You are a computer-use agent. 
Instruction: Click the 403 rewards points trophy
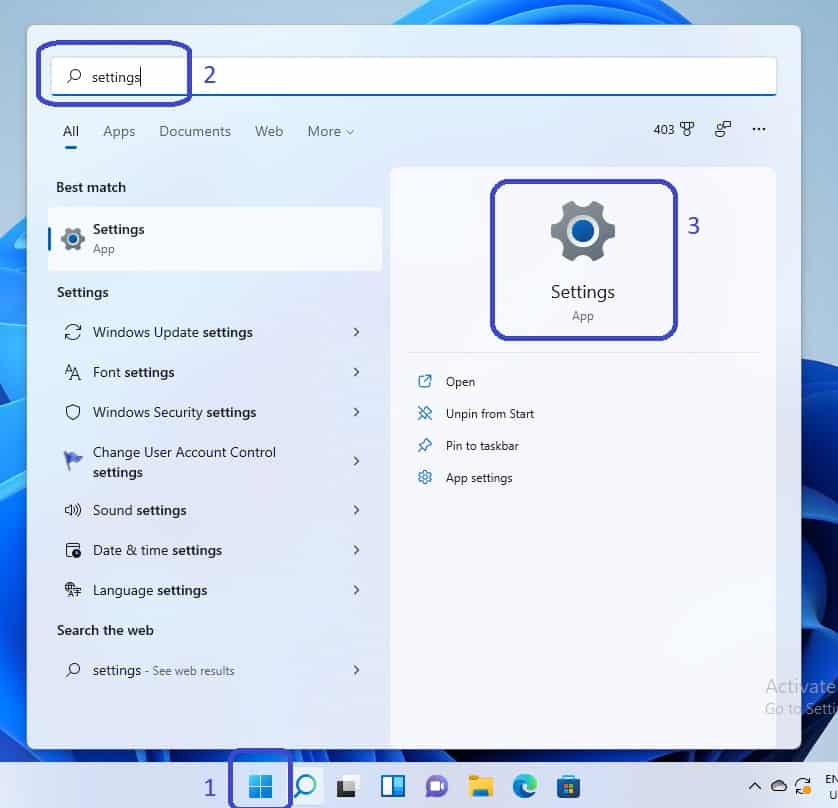click(673, 129)
